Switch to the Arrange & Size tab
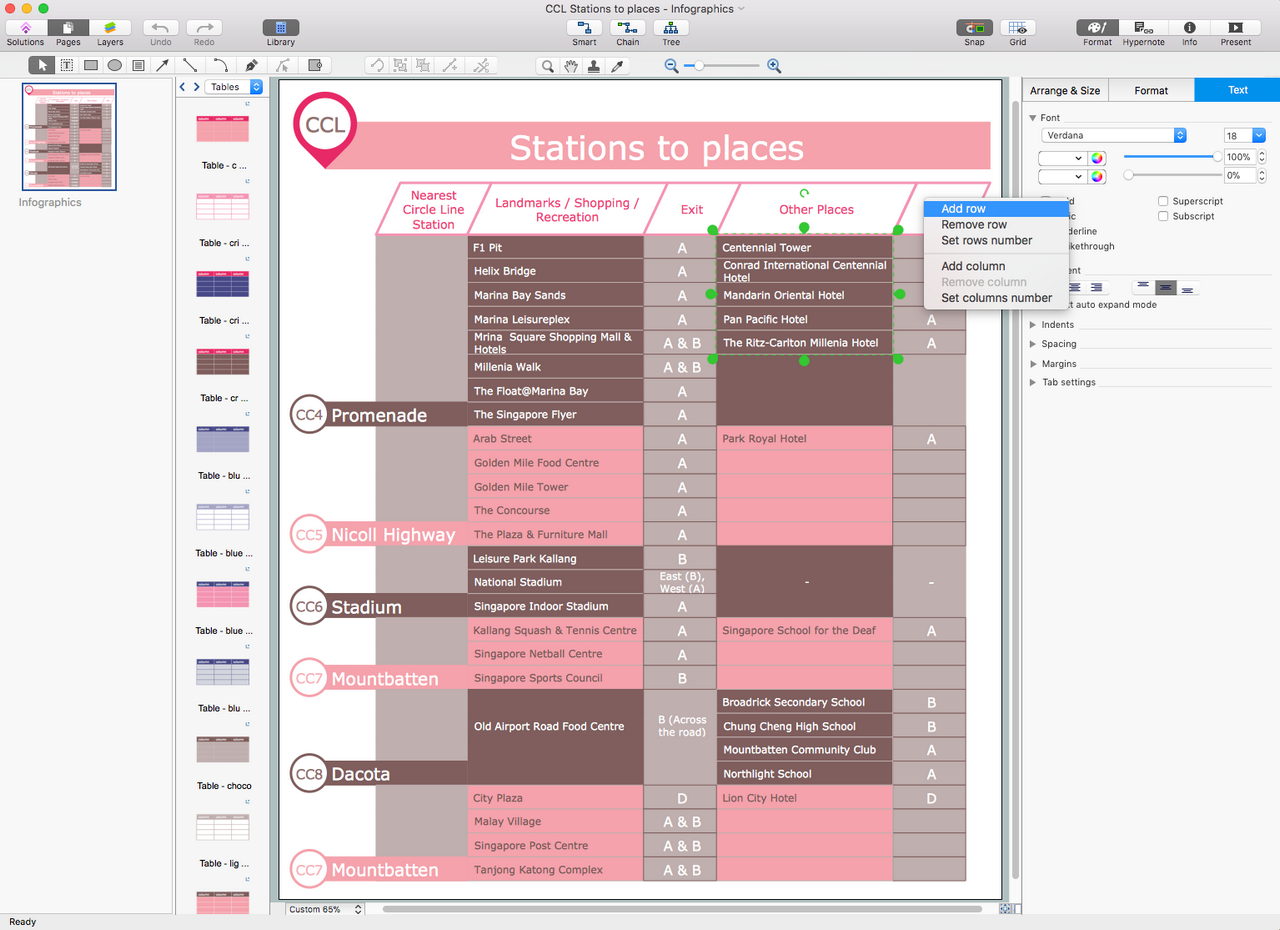This screenshot has height=930, width=1280. pyautogui.click(x=1065, y=90)
